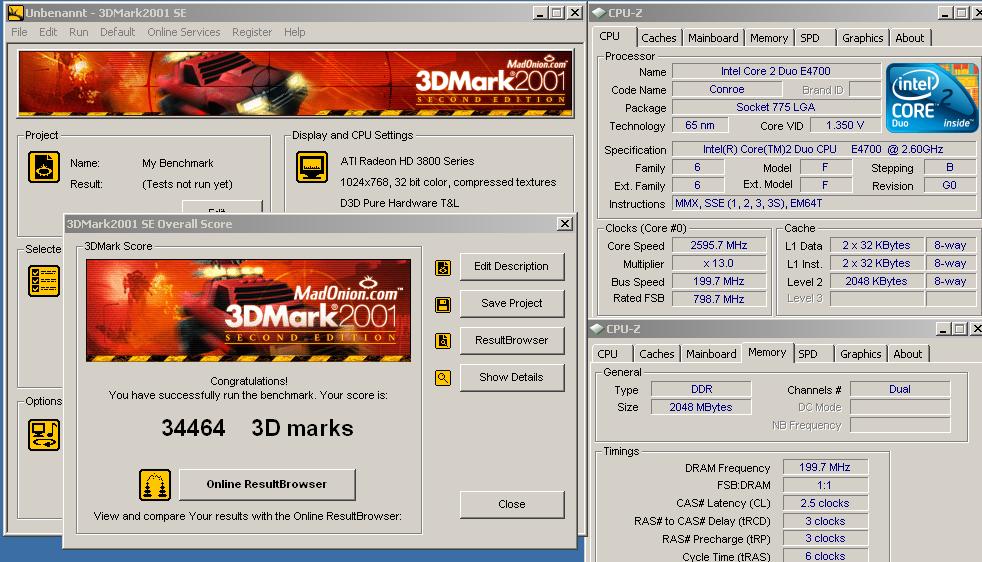Screen dimensions: 982x562
Task: Open the Edit menu in 3DMark2001
Action: (x=48, y=32)
